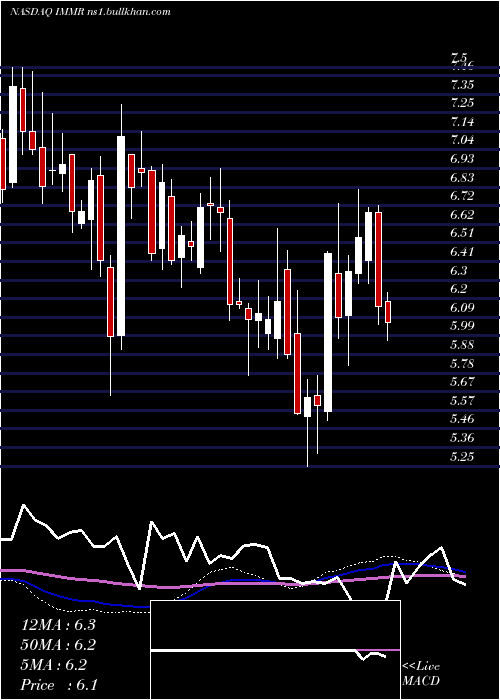Click the 5MA : 6.2 legend text

point(54,665)
